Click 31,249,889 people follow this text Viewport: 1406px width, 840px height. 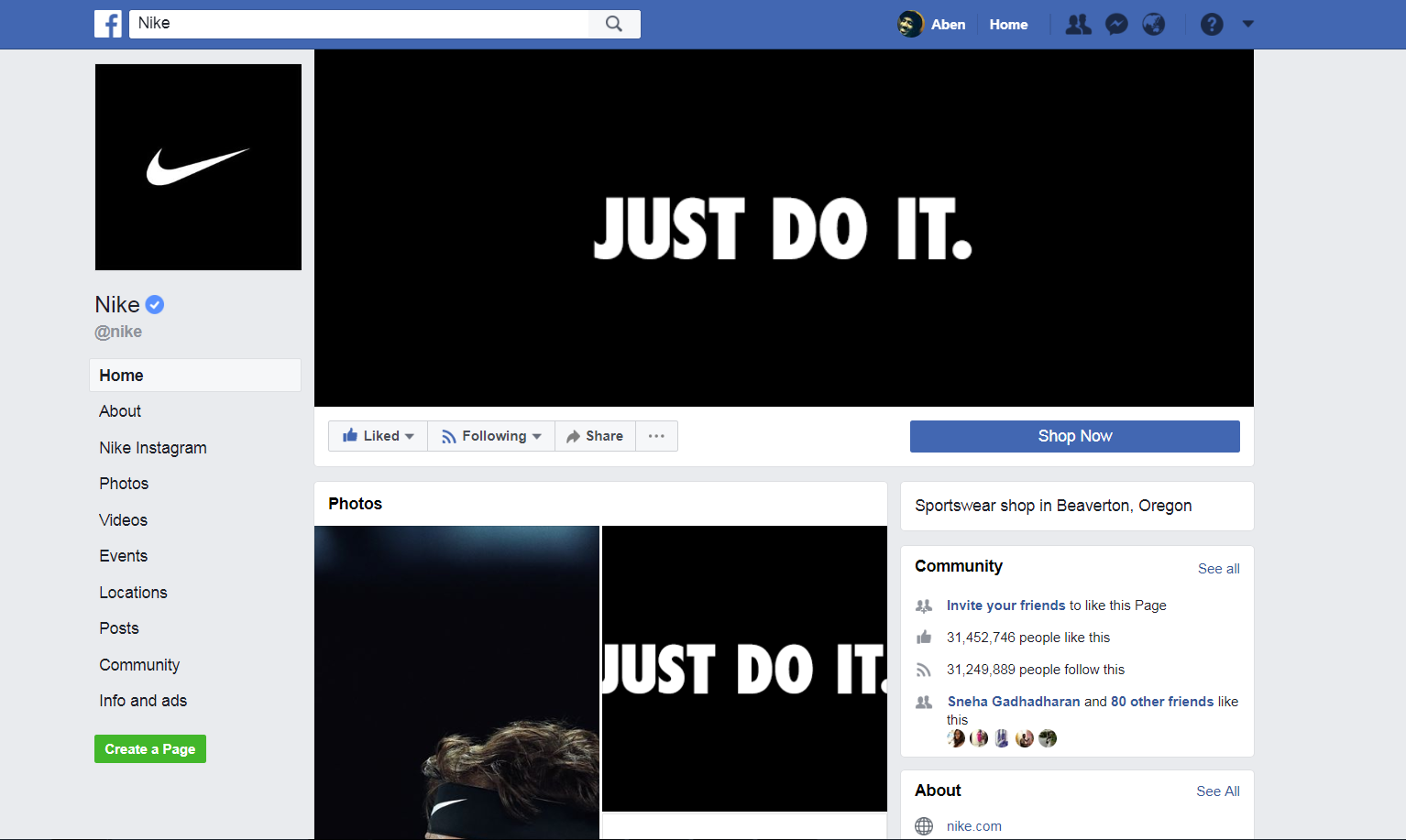1035,670
